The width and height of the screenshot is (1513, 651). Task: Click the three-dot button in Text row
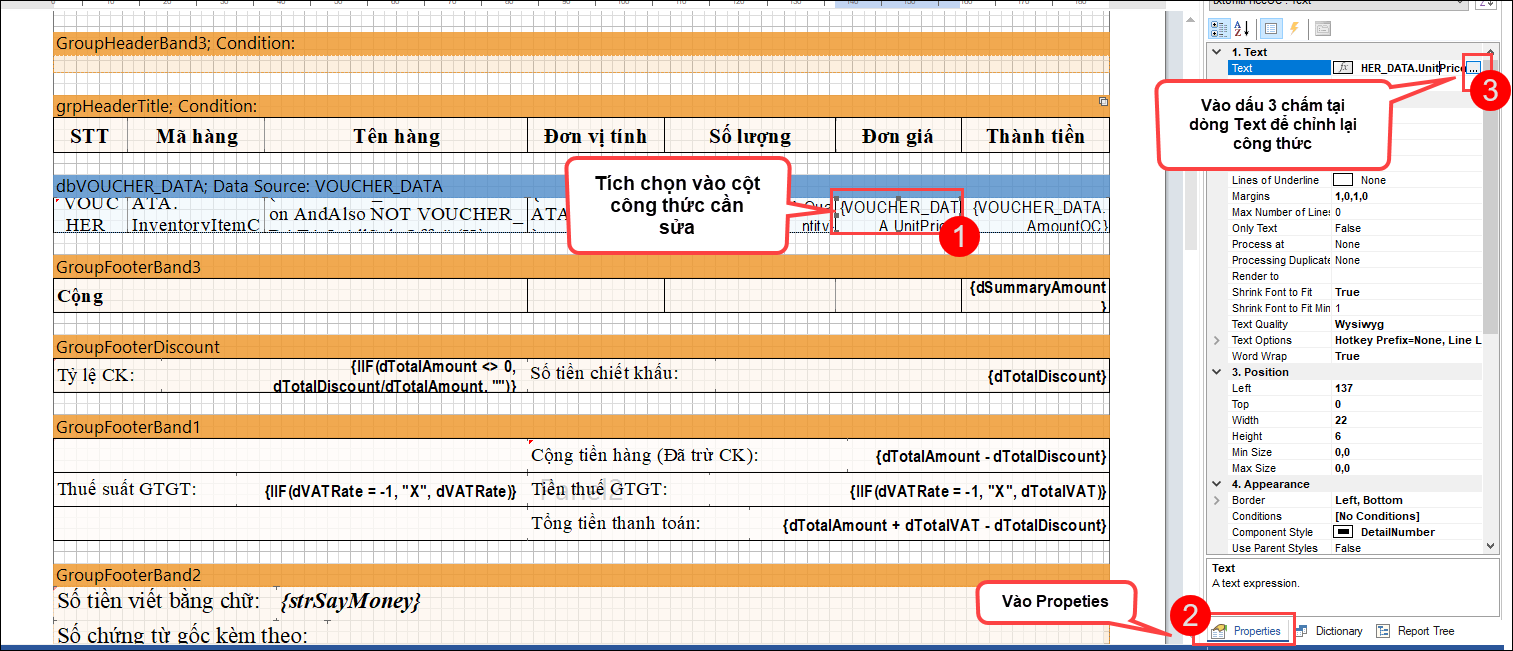[x=1472, y=68]
